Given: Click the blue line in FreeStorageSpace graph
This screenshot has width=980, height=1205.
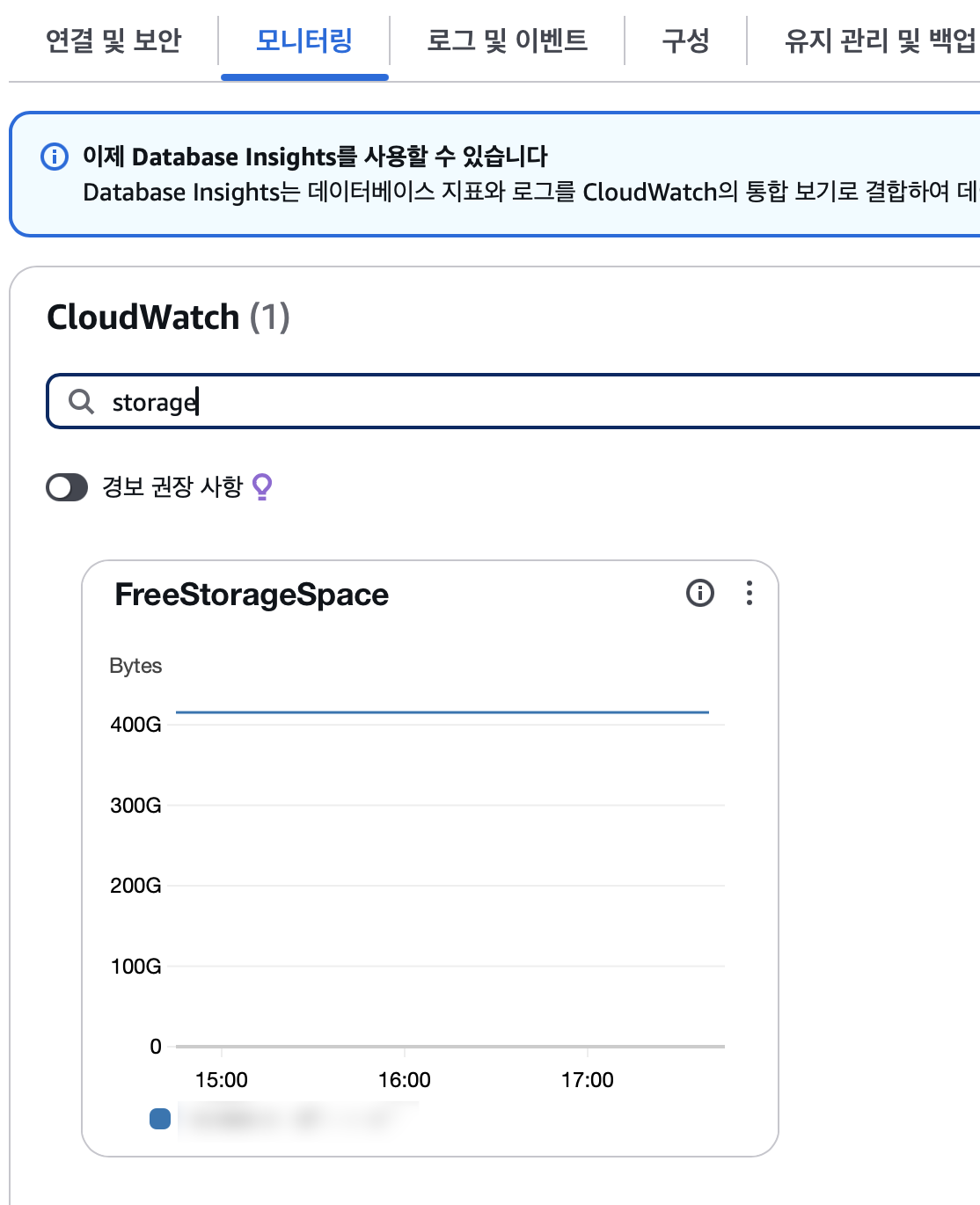Looking at the screenshot, I should pos(442,712).
